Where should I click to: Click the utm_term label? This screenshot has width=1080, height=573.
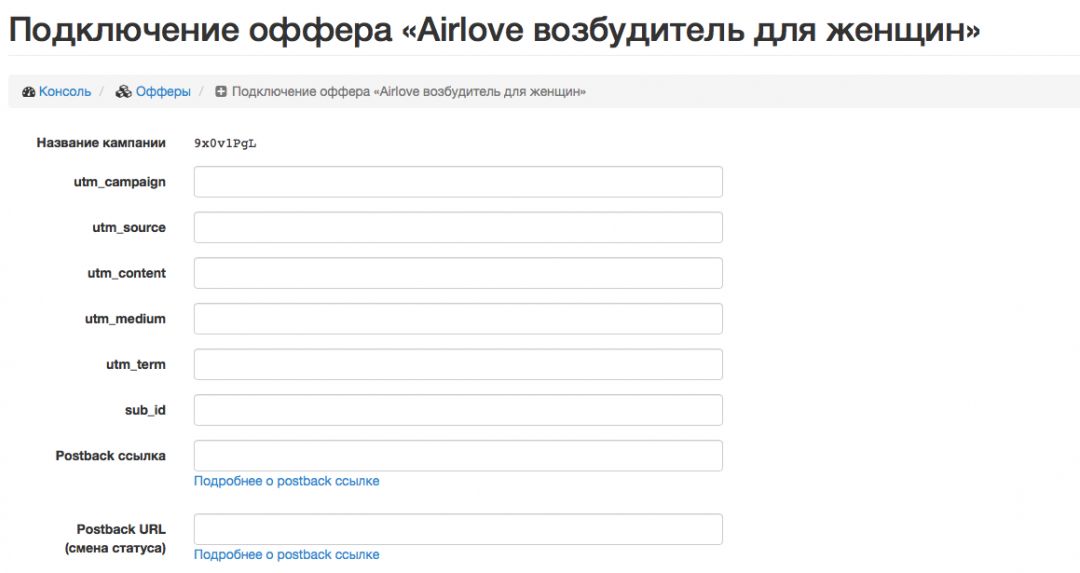136,365
